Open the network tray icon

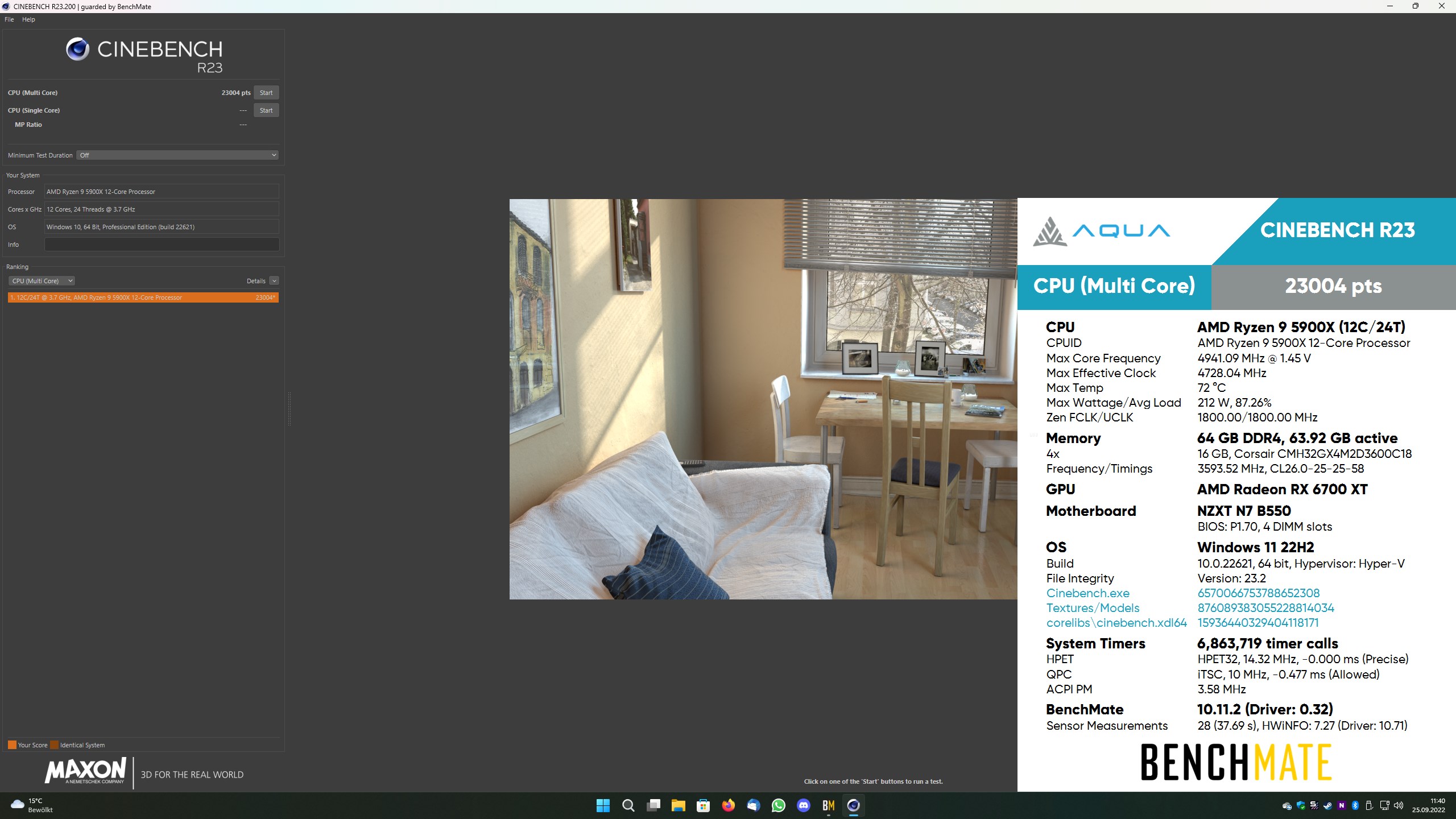(1384, 805)
